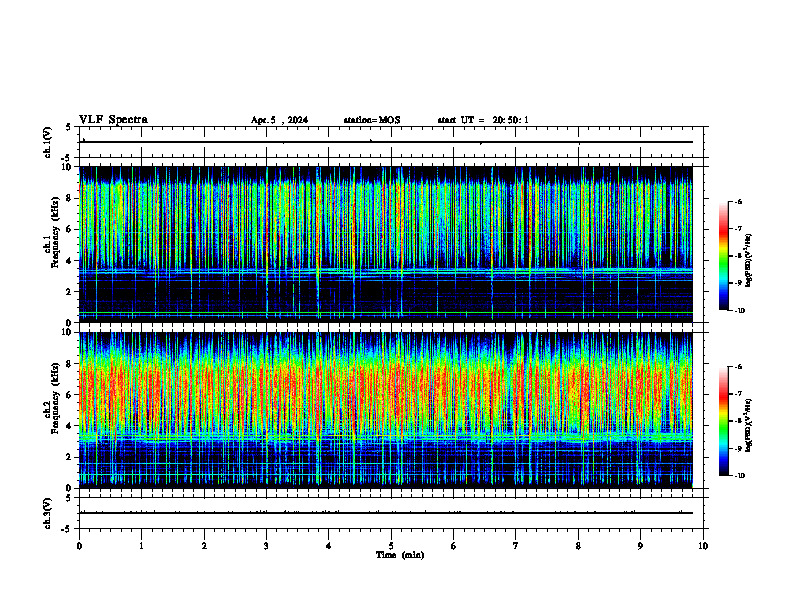Click the "10" frequency tick on the ch.2 panel
The height and width of the screenshot is (612, 792).
(67, 332)
